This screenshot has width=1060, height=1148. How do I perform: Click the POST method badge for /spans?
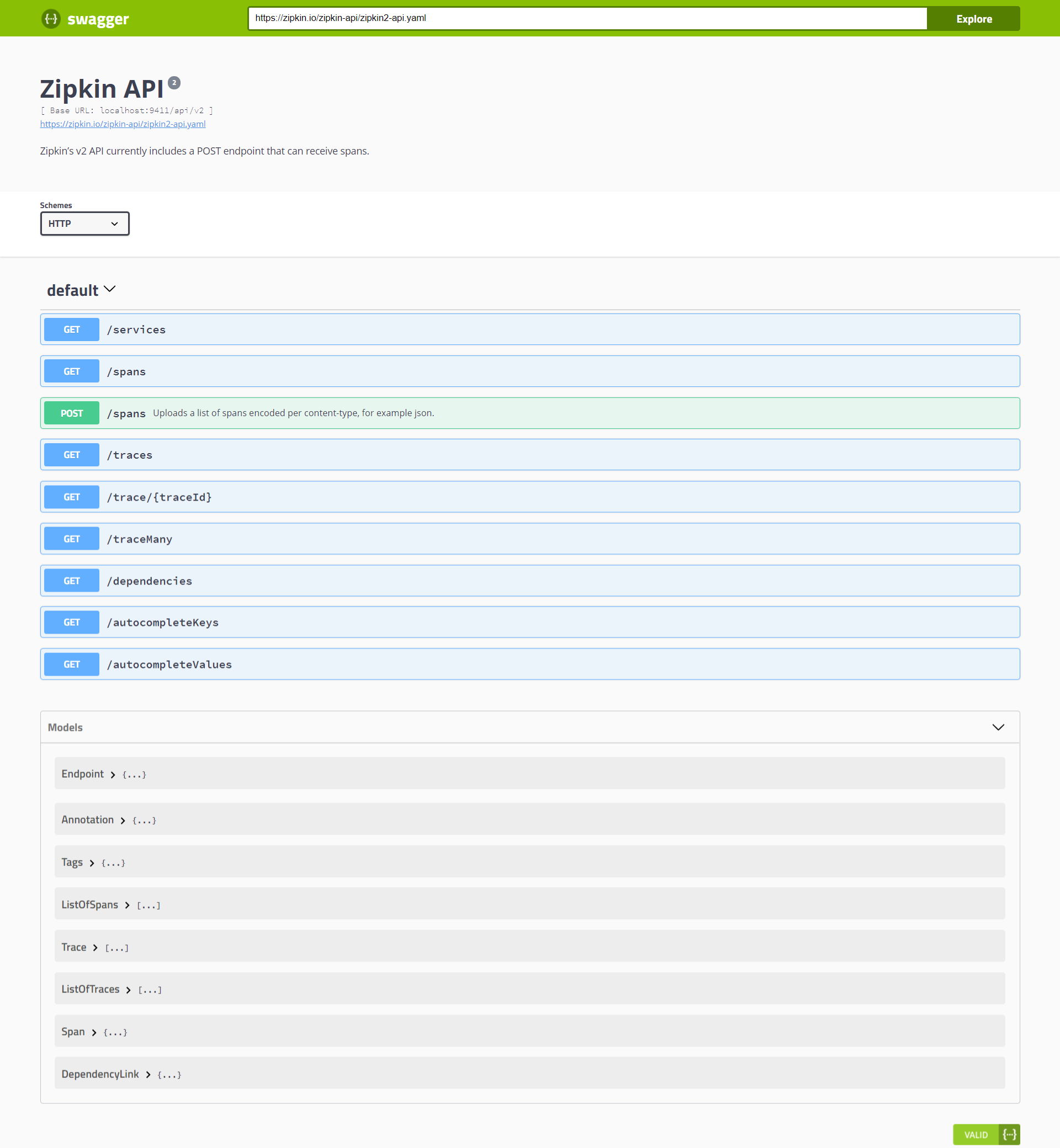coord(71,413)
